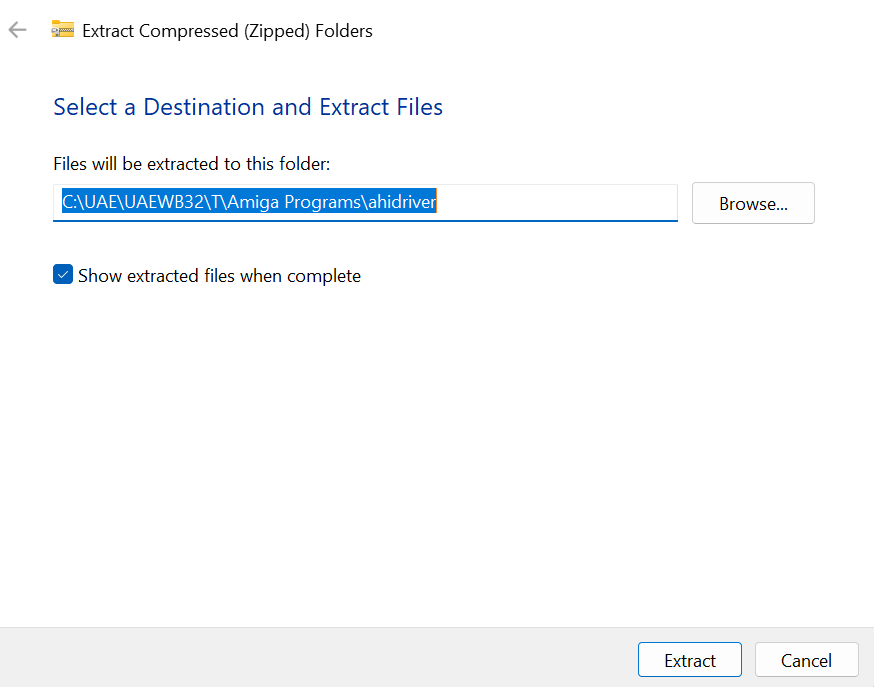Click the back arrow icon
The height and width of the screenshot is (687, 874).
[17, 30]
